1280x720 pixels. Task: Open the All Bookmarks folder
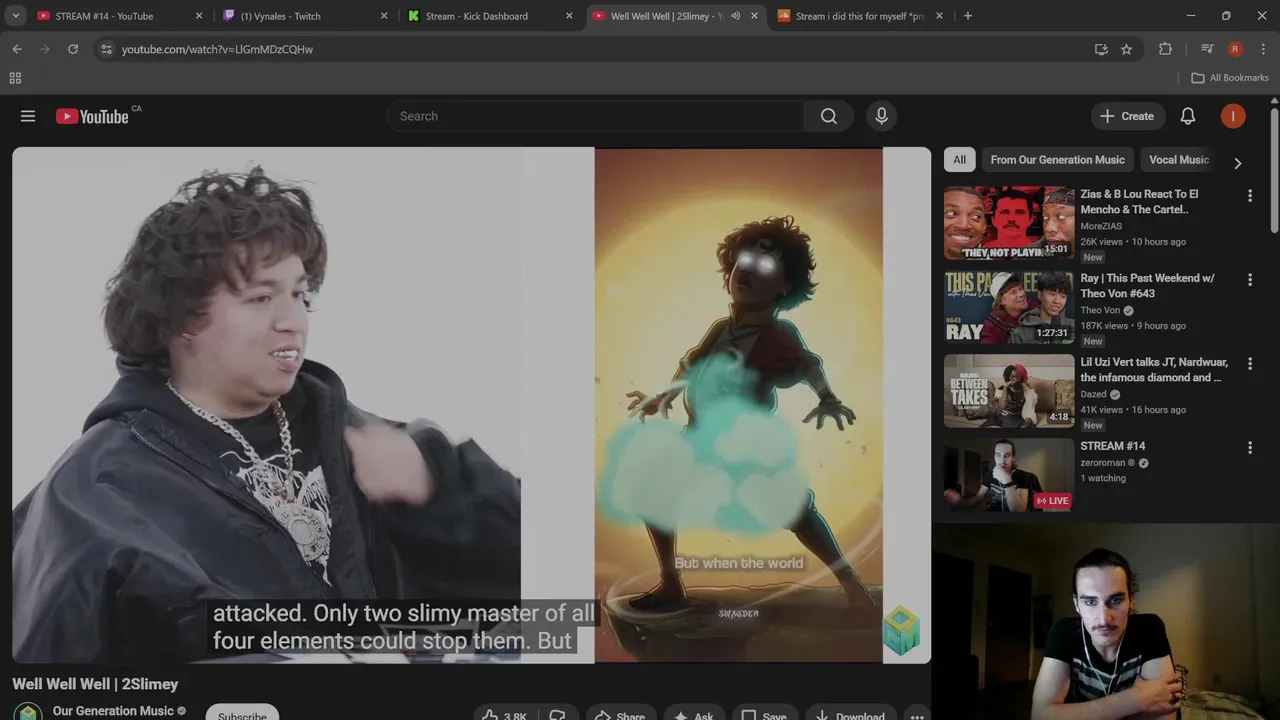[1230, 78]
